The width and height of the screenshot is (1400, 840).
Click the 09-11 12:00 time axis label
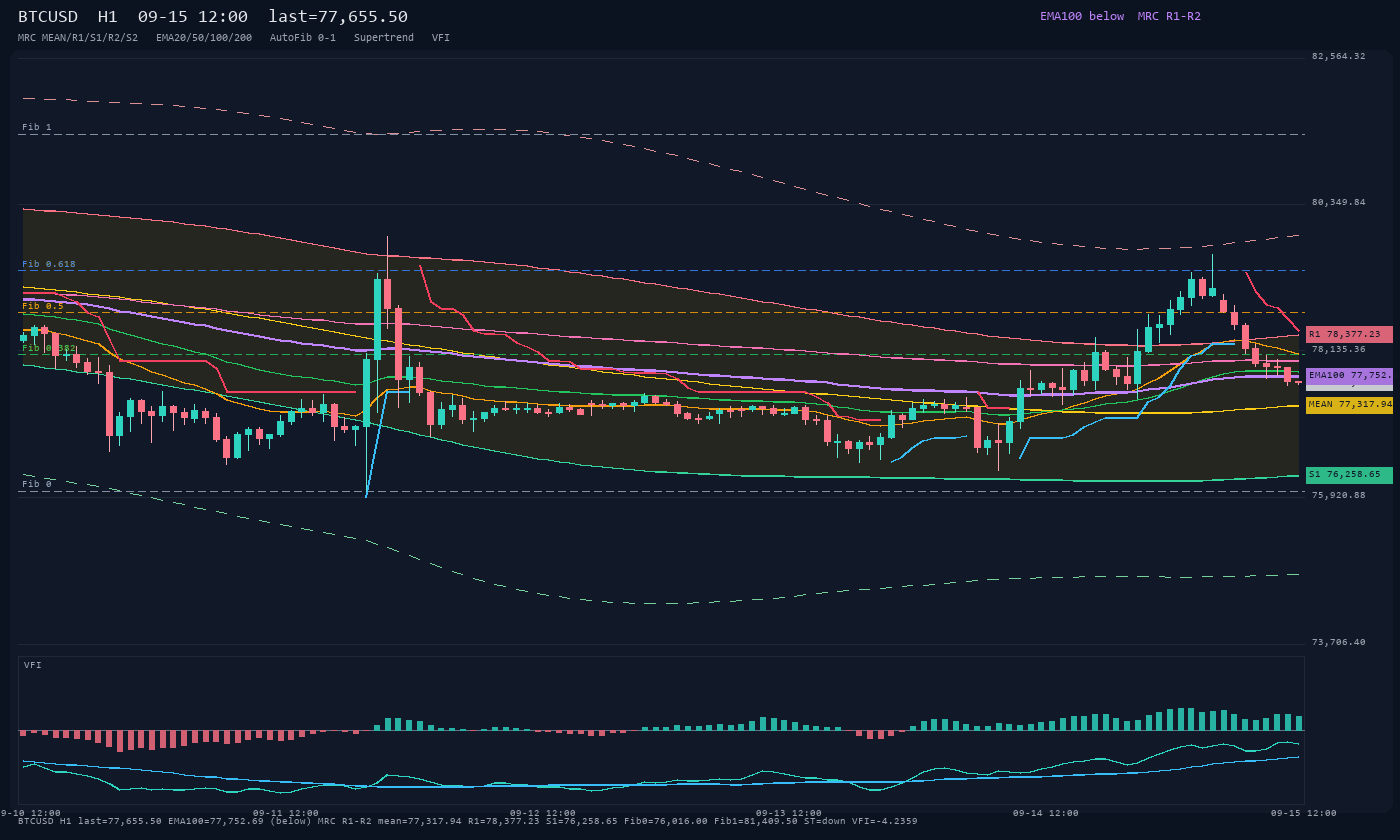tap(286, 813)
